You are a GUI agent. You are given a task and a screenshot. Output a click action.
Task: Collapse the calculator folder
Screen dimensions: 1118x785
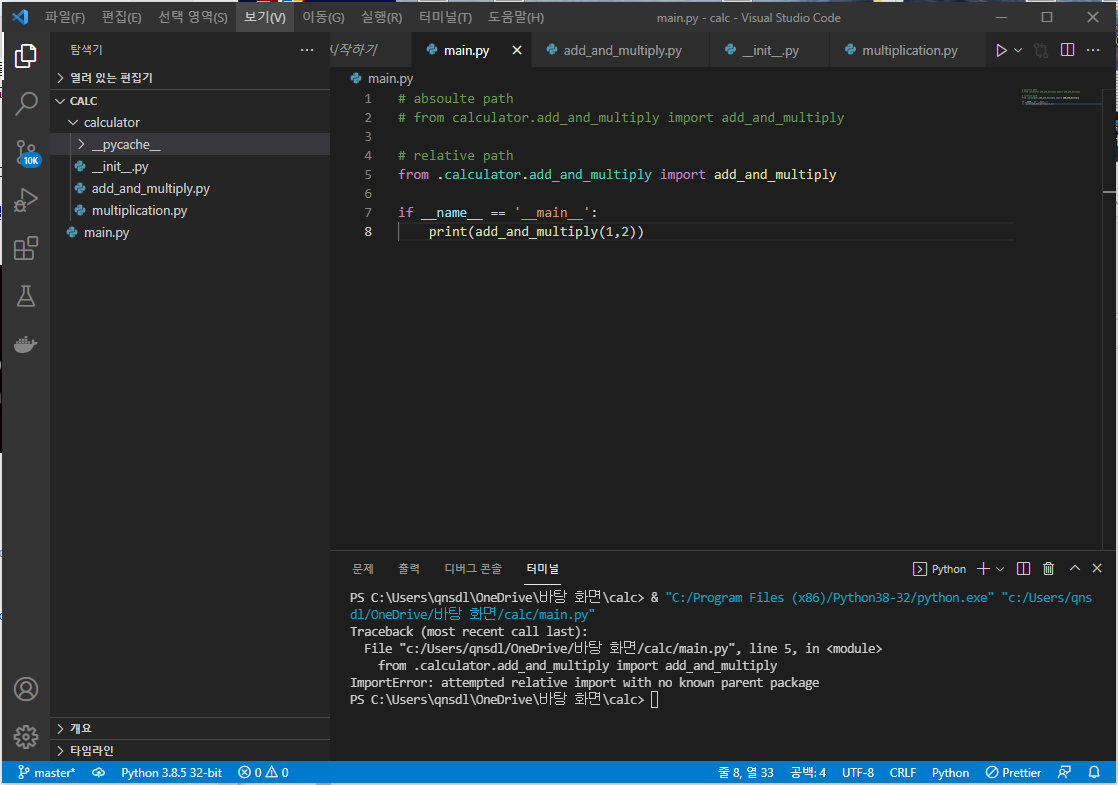coord(190,123)
